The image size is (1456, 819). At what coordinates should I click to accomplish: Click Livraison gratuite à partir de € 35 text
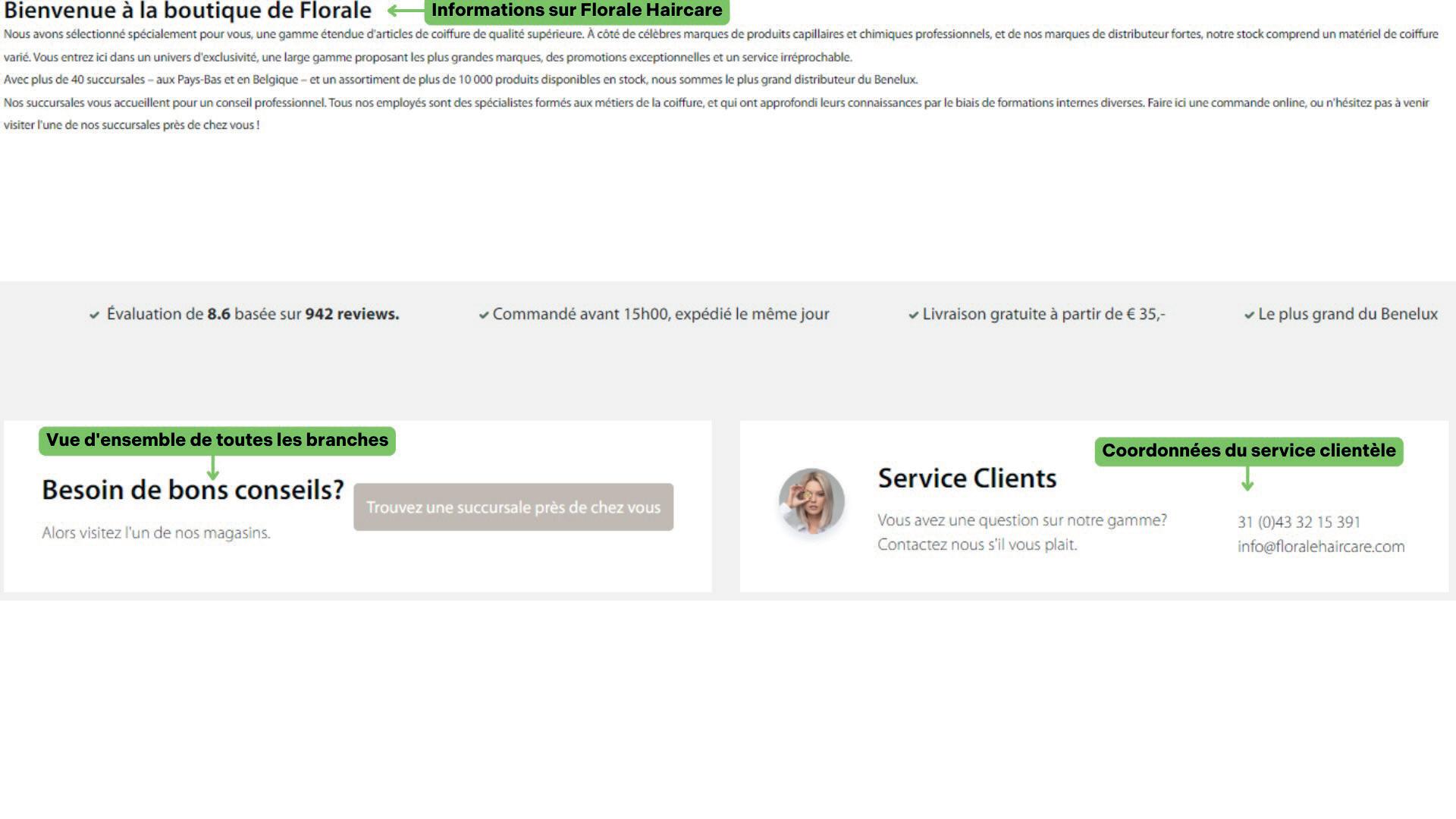click(1043, 314)
